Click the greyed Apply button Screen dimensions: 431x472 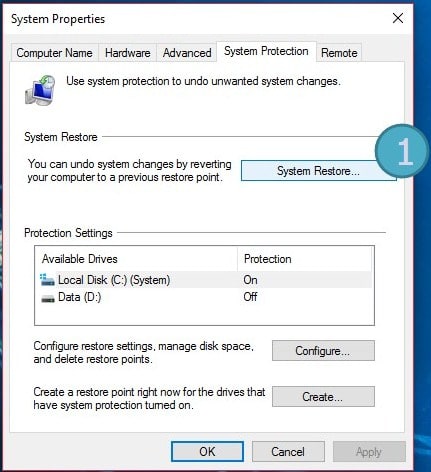(x=369, y=452)
